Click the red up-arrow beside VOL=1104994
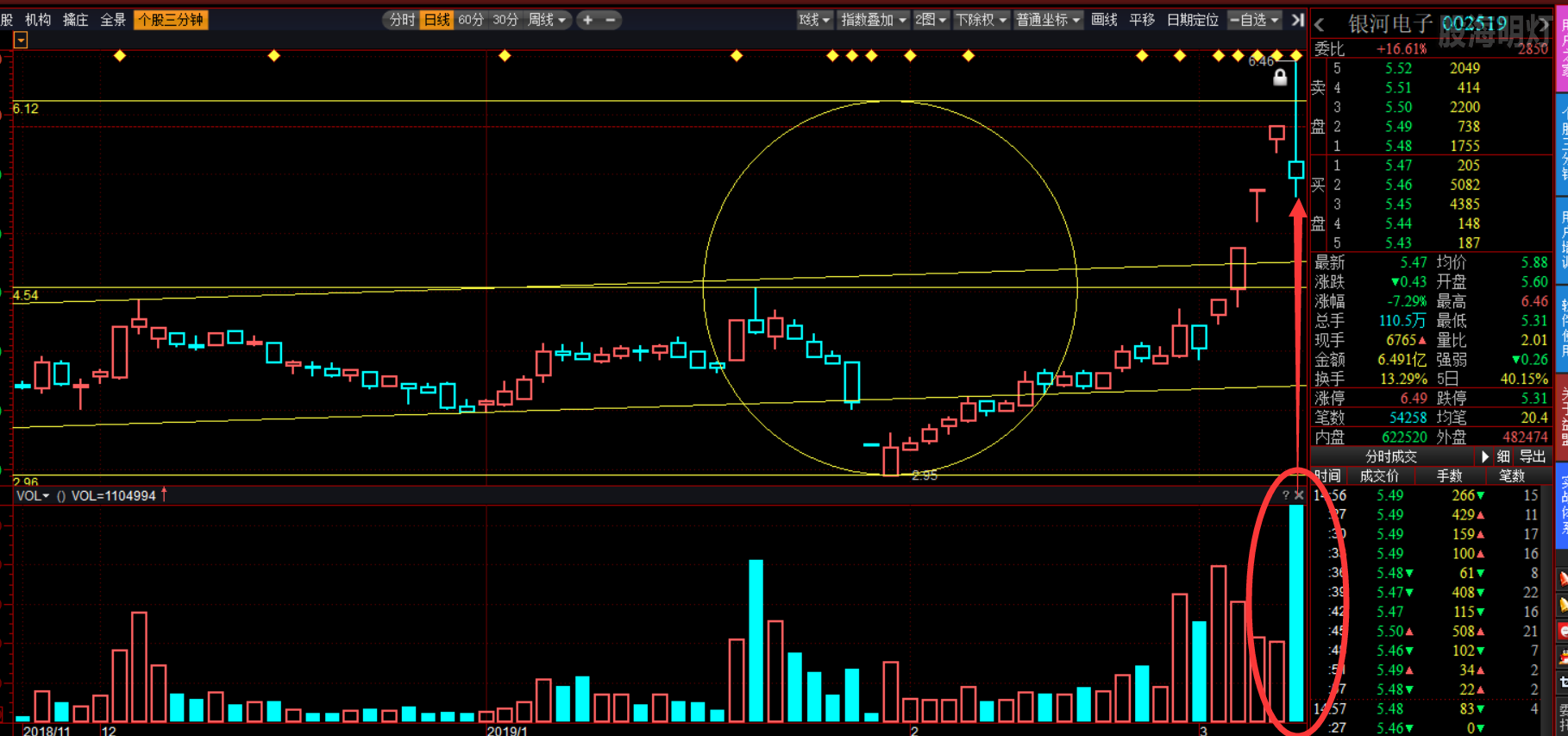Screen dimensions: 1568x736 click(x=164, y=494)
